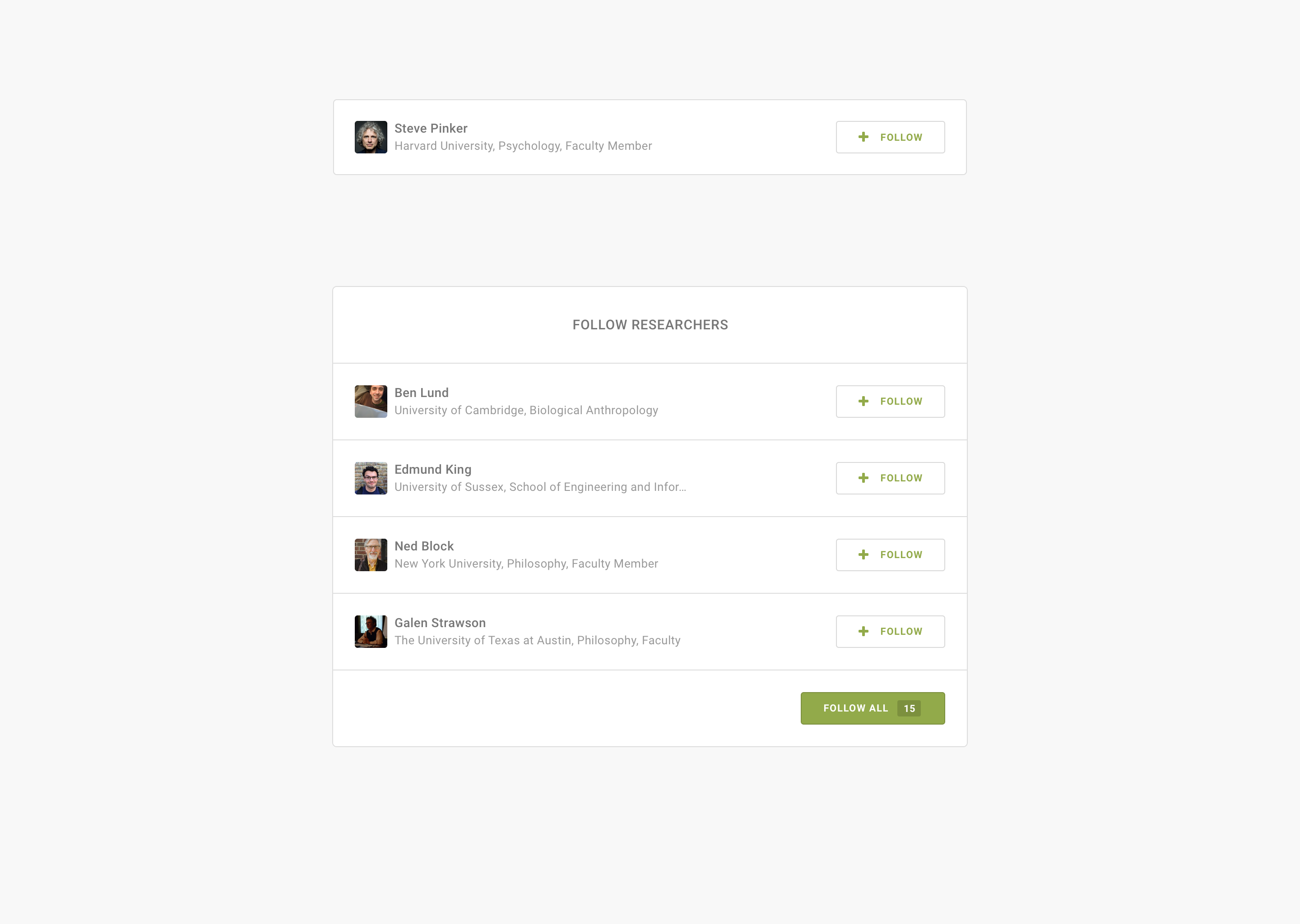The width and height of the screenshot is (1300, 924).
Task: Open the Edmund King name link
Action: click(432, 469)
